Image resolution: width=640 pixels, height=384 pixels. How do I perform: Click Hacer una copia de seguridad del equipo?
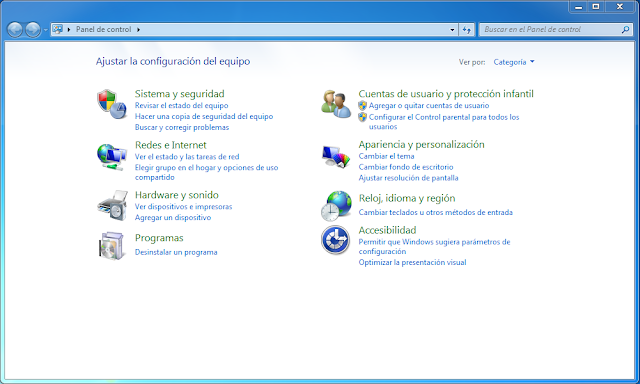(x=204, y=116)
